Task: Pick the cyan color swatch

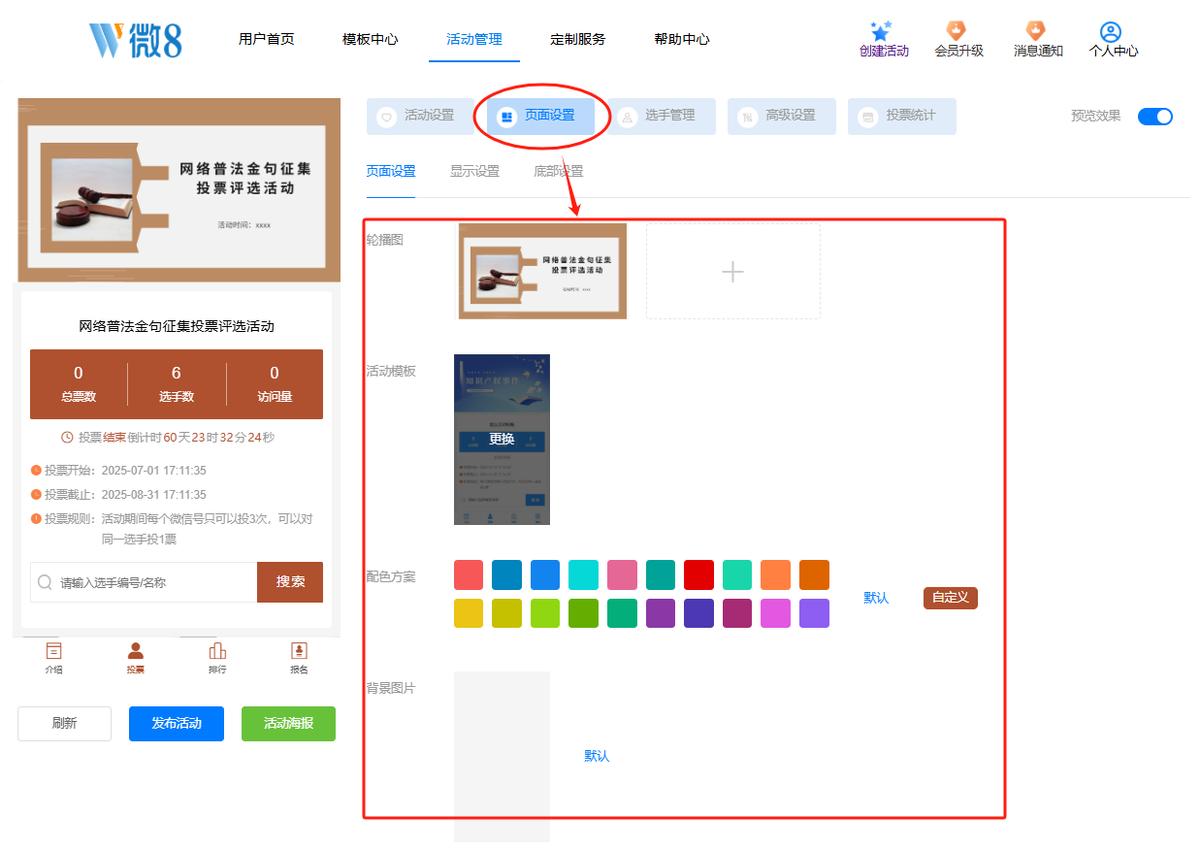Action: click(x=584, y=575)
